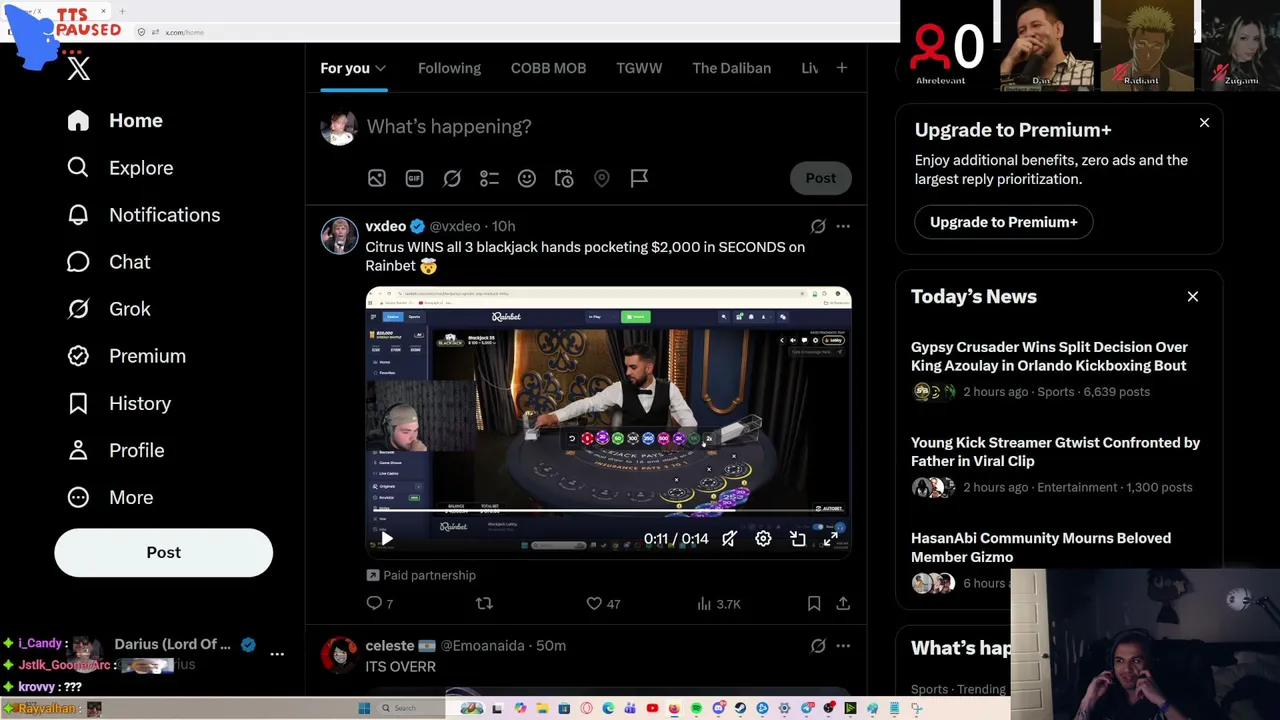The width and height of the screenshot is (1280, 720).
Task: Add a poll to the post
Action: pos(489,178)
